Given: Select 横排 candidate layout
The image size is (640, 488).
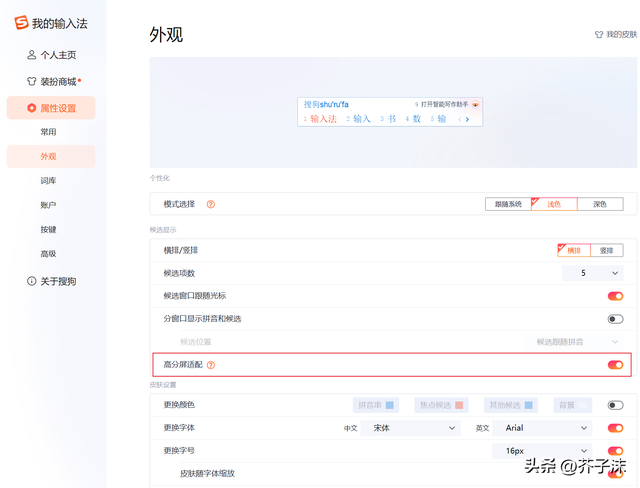Looking at the screenshot, I should point(574,250).
